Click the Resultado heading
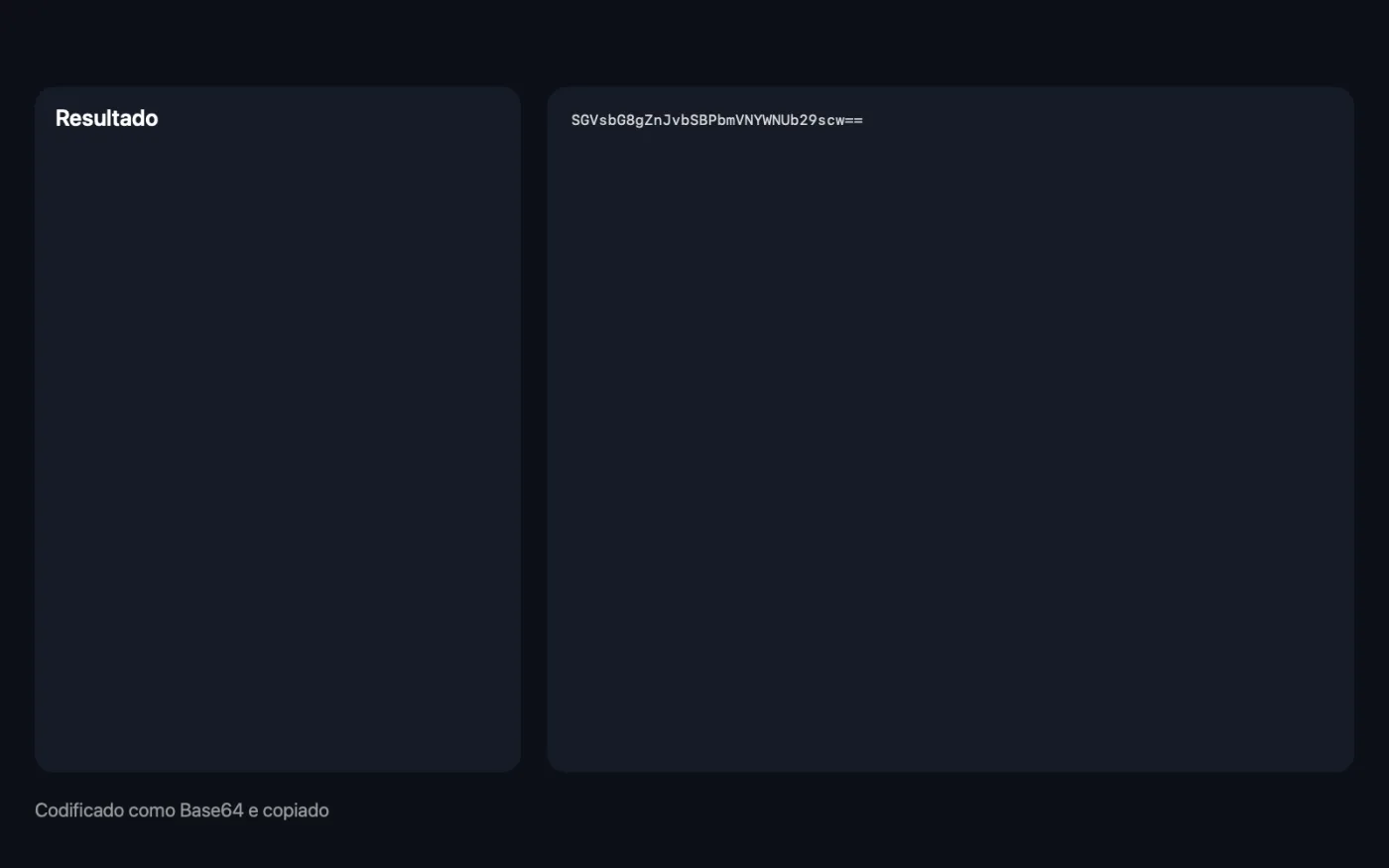The height and width of the screenshot is (868, 1389). 106,118
